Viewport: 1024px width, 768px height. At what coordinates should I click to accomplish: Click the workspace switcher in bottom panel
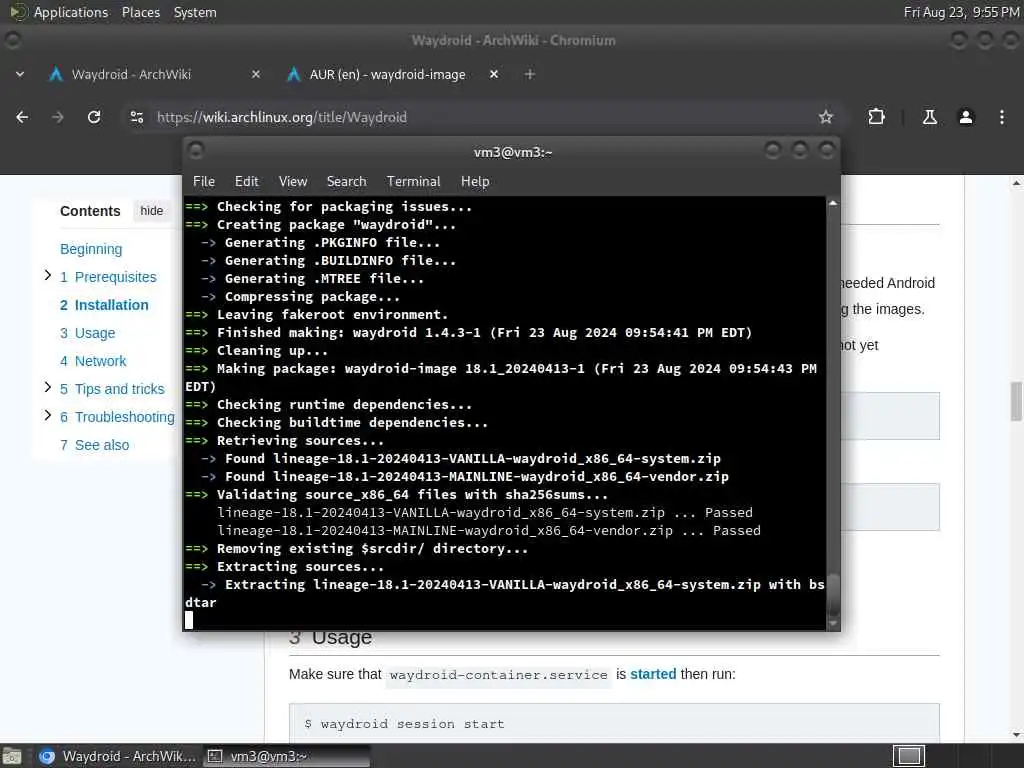pos(908,756)
